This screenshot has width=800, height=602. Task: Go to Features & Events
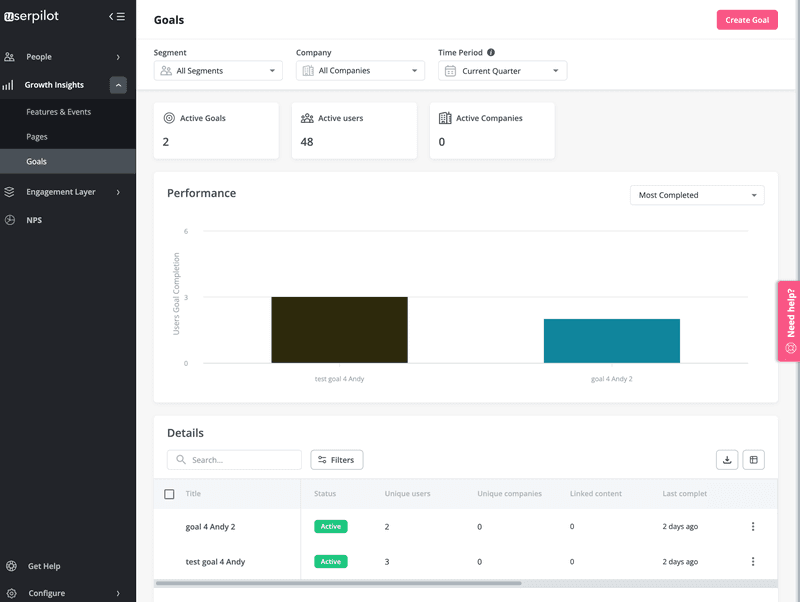coord(58,111)
